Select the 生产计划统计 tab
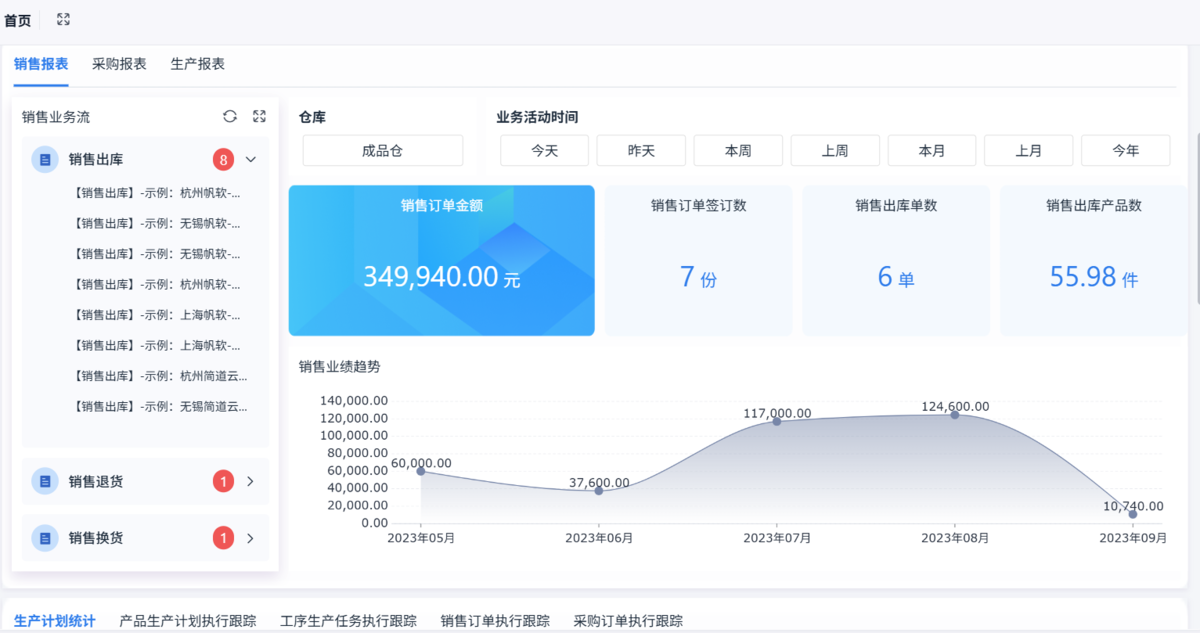Screen dimensions: 1200x633 coord(55,621)
